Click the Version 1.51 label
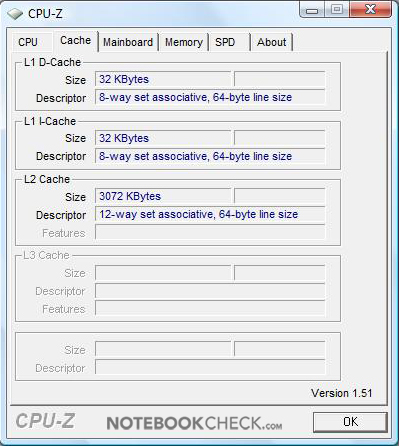The height and width of the screenshot is (446, 399). point(342,393)
